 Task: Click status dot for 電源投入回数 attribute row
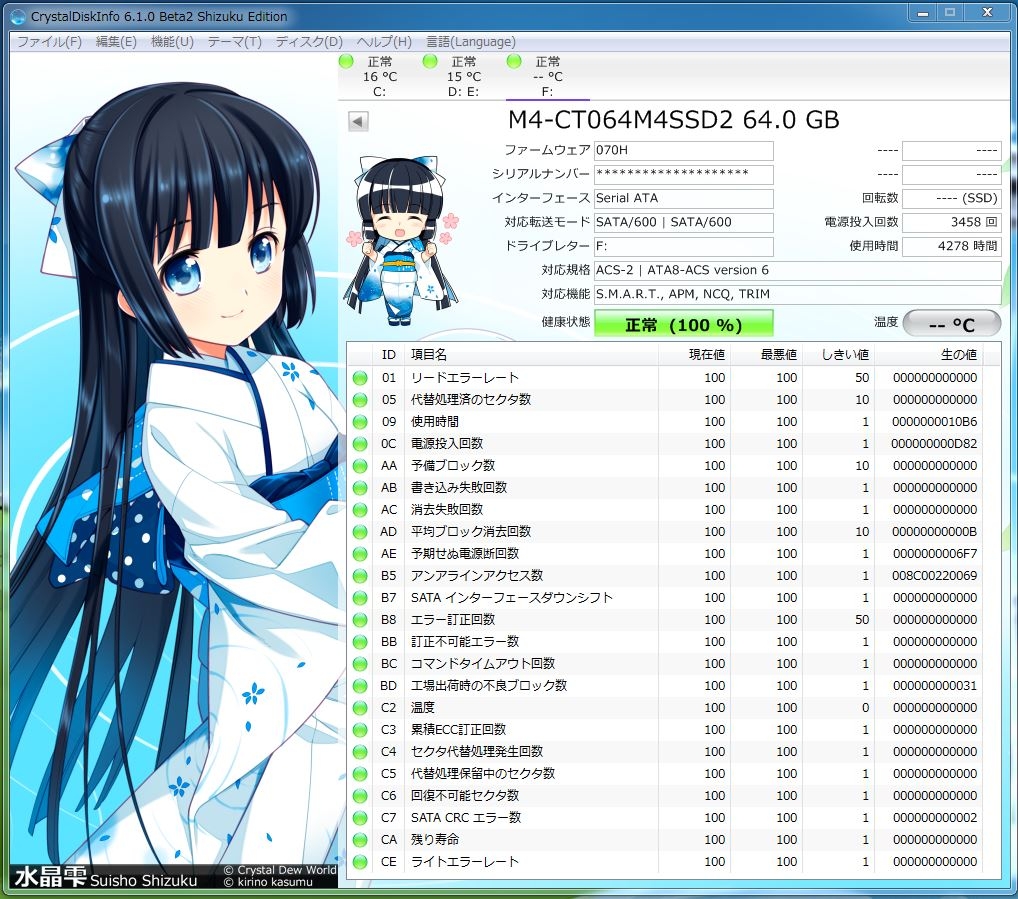tap(360, 444)
